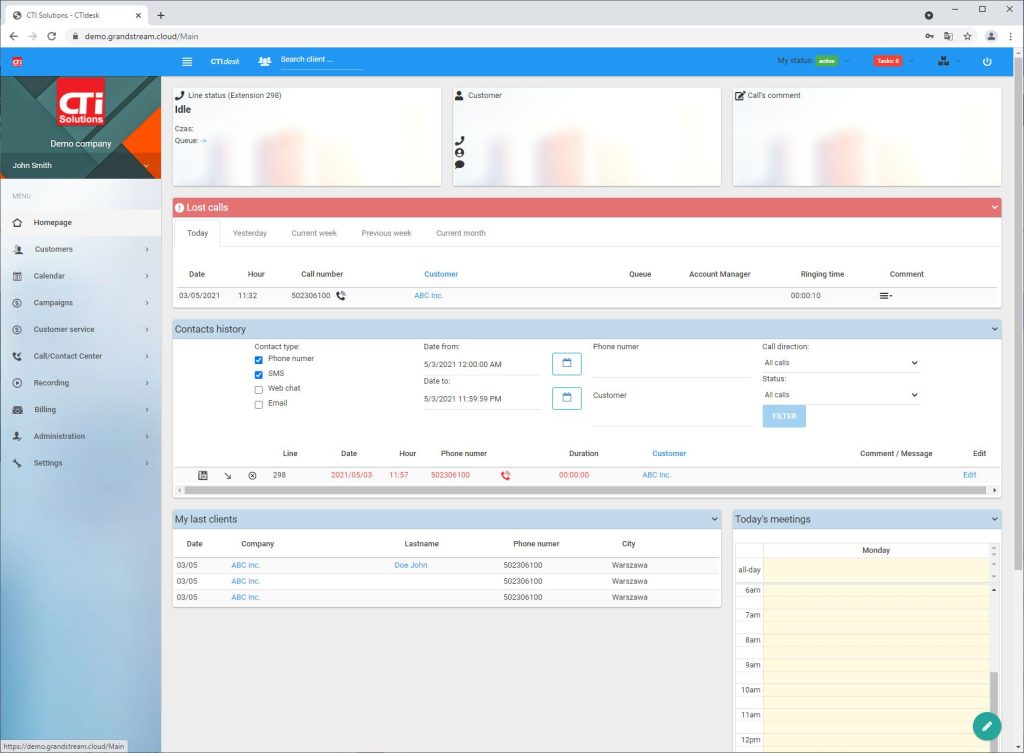The width and height of the screenshot is (1024, 753).
Task: Open the Date to calendar picker
Action: pyautogui.click(x=566, y=398)
